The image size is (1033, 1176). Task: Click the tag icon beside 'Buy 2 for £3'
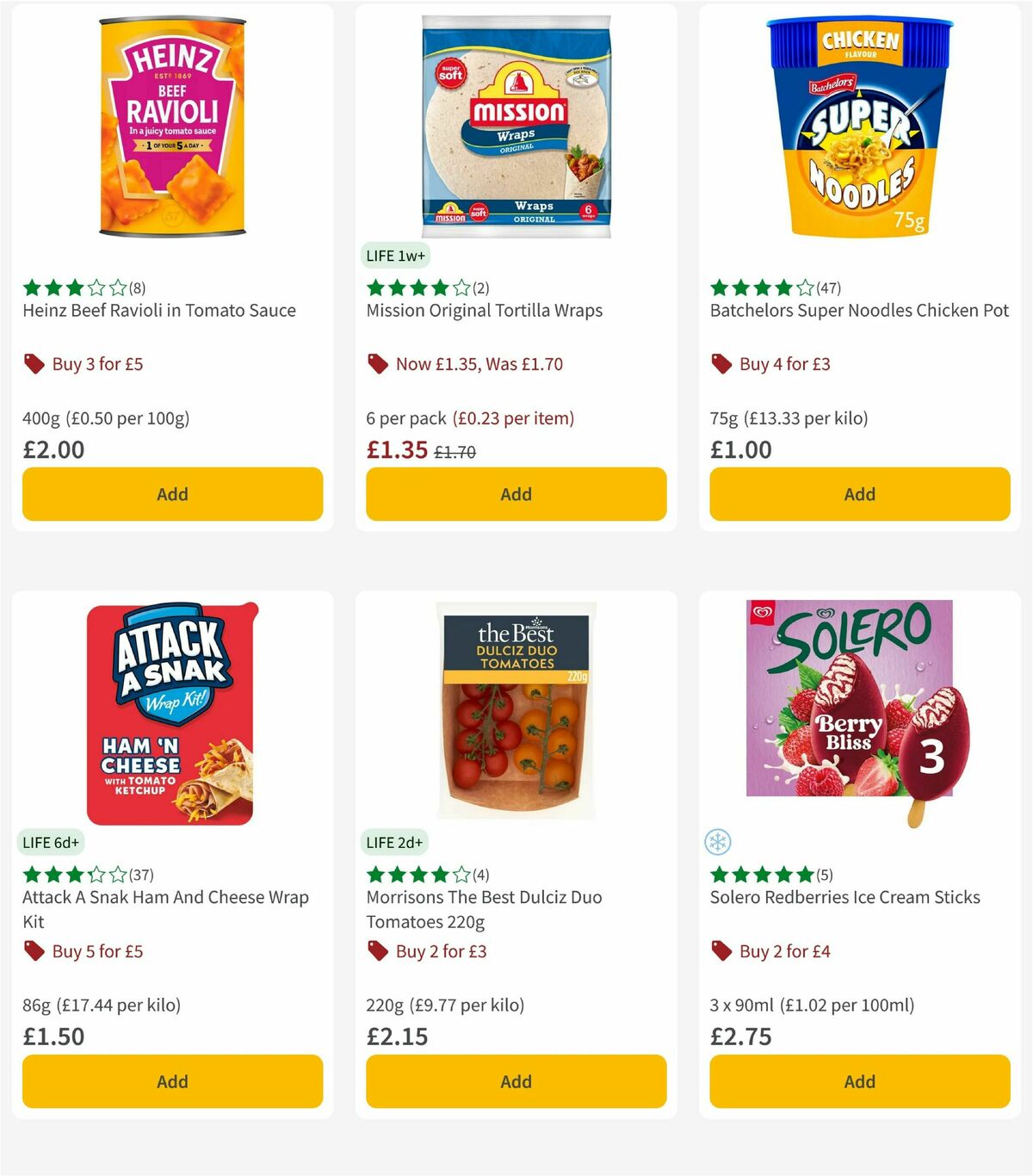click(377, 951)
